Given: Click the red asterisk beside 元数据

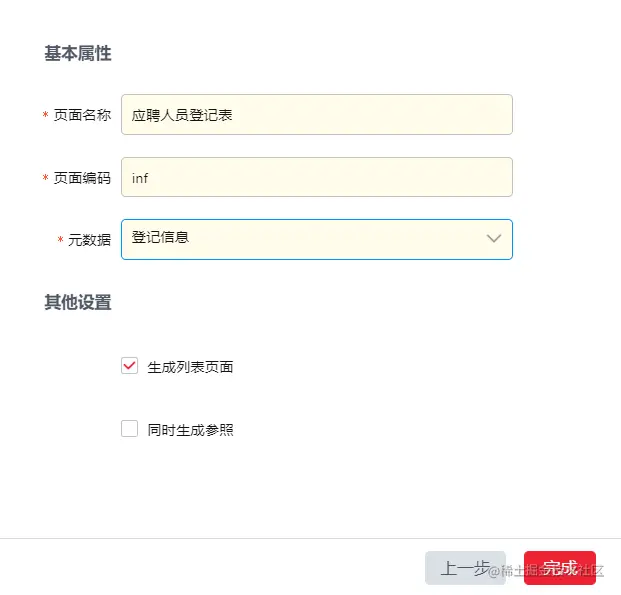Looking at the screenshot, I should point(60,241).
